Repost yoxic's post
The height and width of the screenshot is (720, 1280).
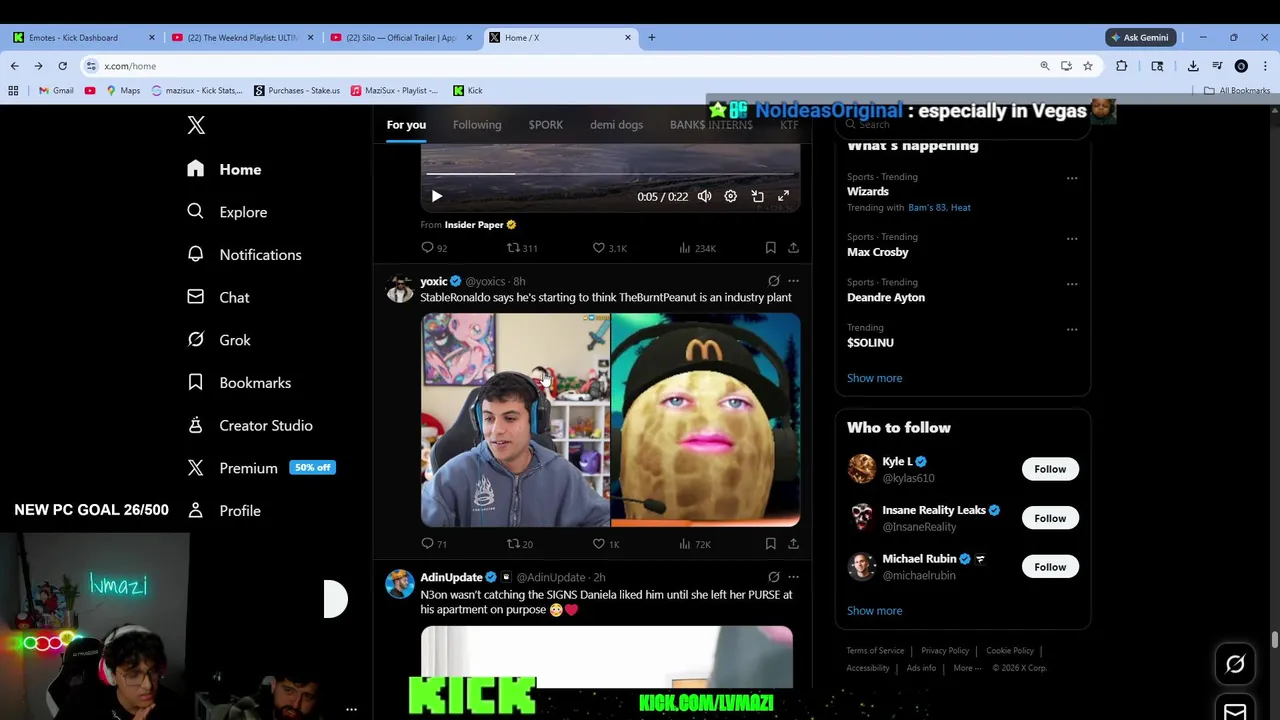(x=520, y=543)
